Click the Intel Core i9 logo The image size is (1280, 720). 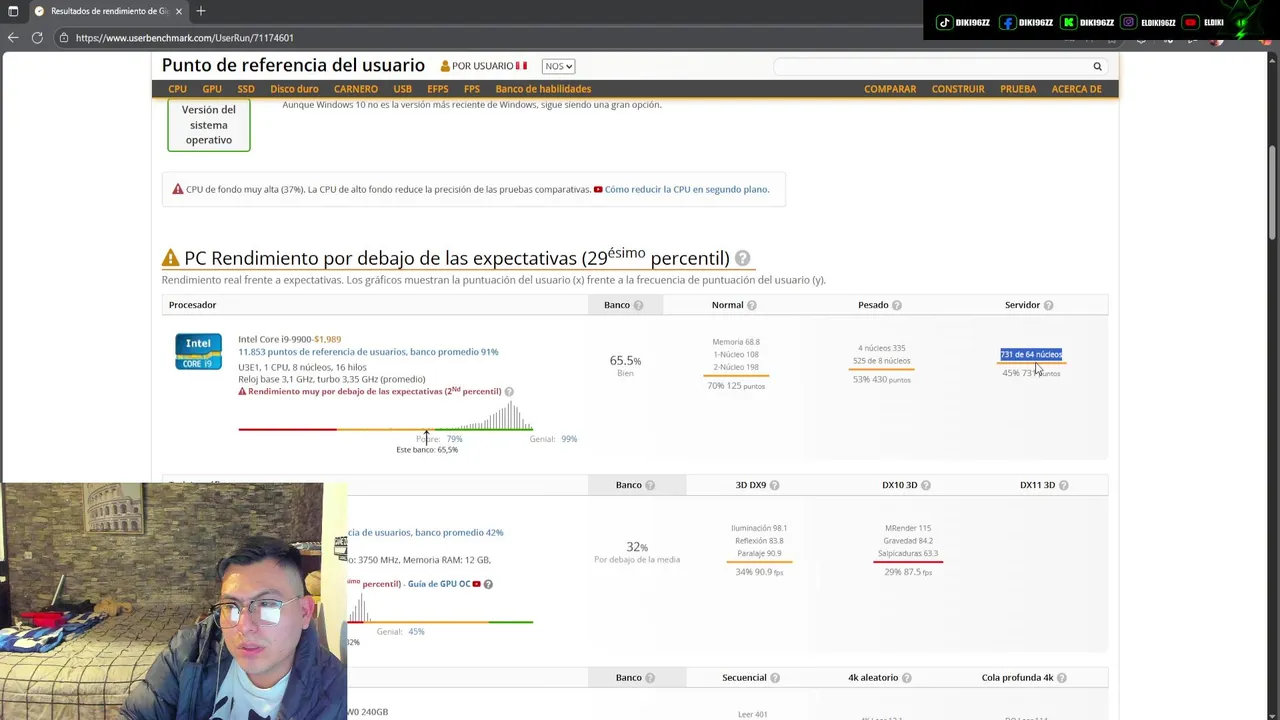point(198,352)
